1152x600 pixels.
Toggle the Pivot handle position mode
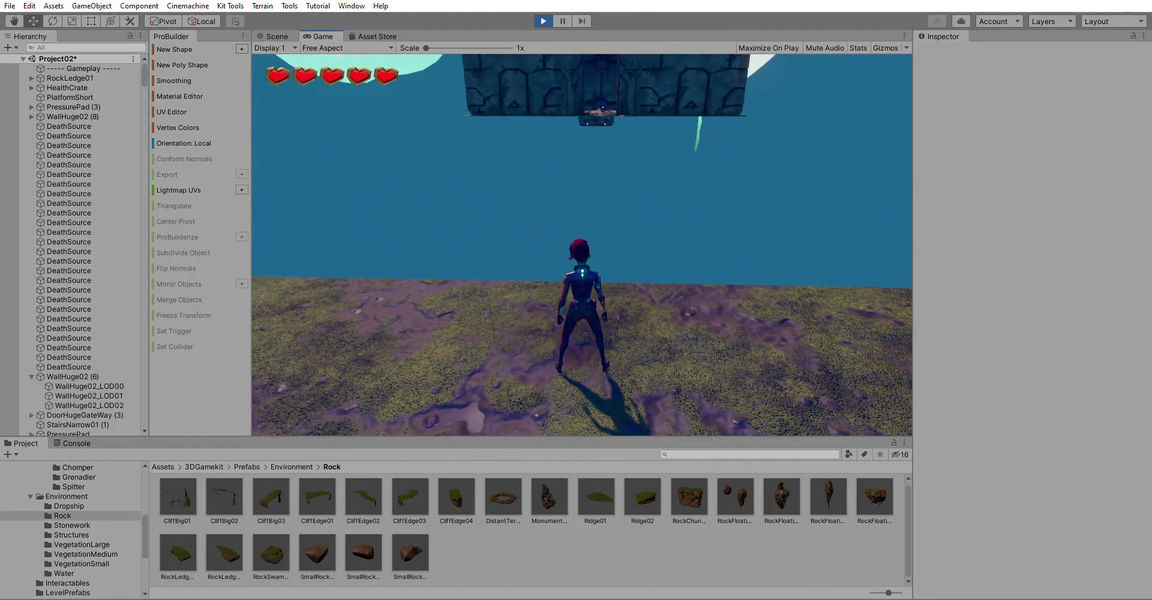click(x=163, y=21)
